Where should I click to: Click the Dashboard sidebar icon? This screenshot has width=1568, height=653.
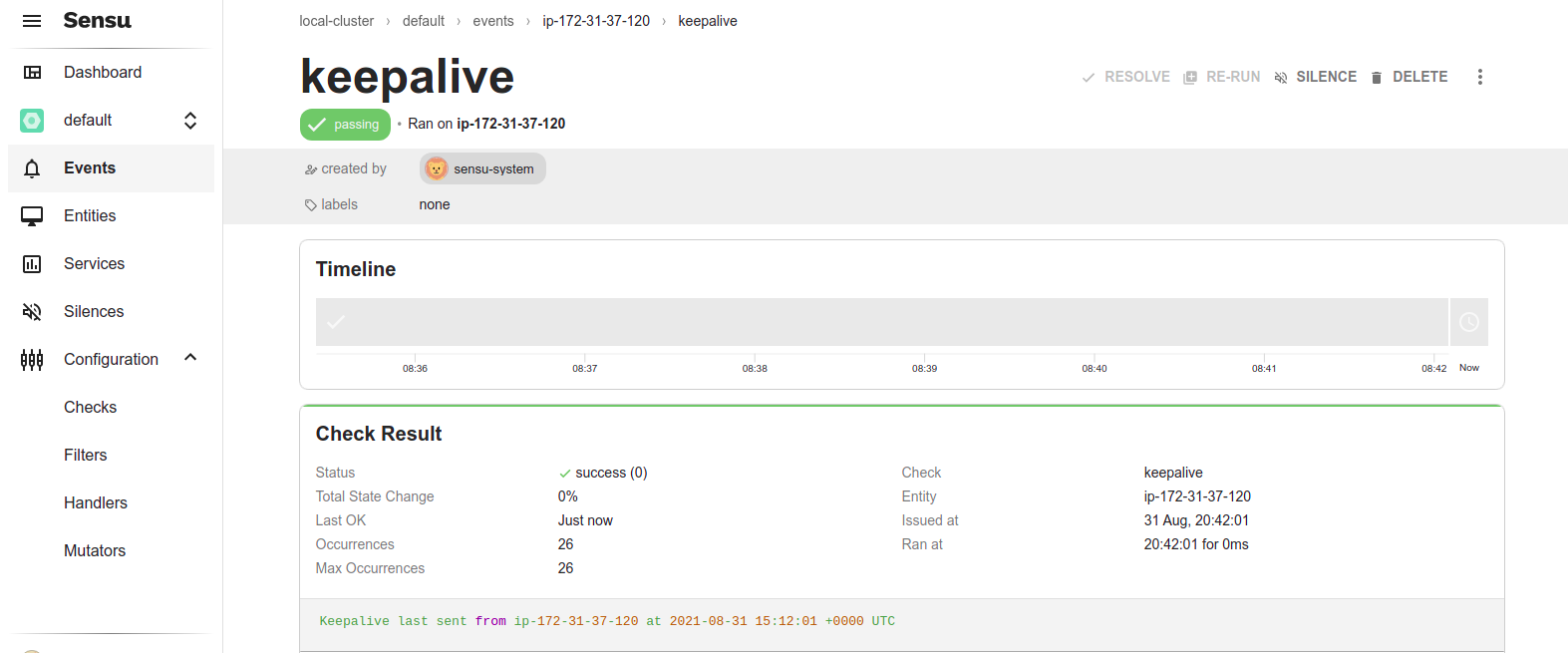coord(32,73)
